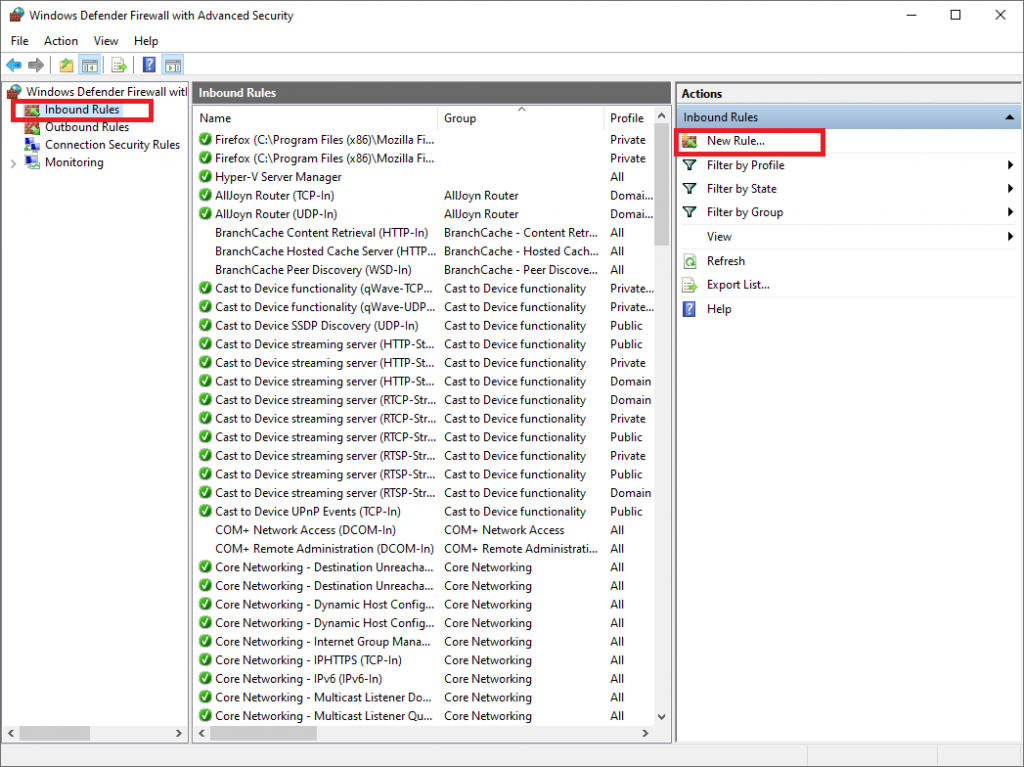This screenshot has height=767, width=1024.
Task: Click the blue Back arrow in toolbar
Action: pos(14,65)
